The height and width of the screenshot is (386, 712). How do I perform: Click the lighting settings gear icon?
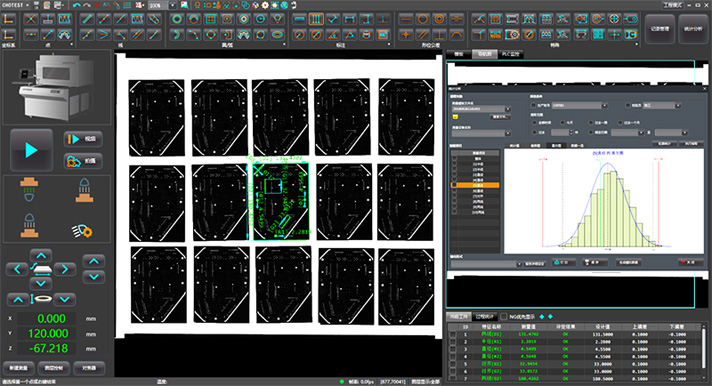click(x=82, y=231)
